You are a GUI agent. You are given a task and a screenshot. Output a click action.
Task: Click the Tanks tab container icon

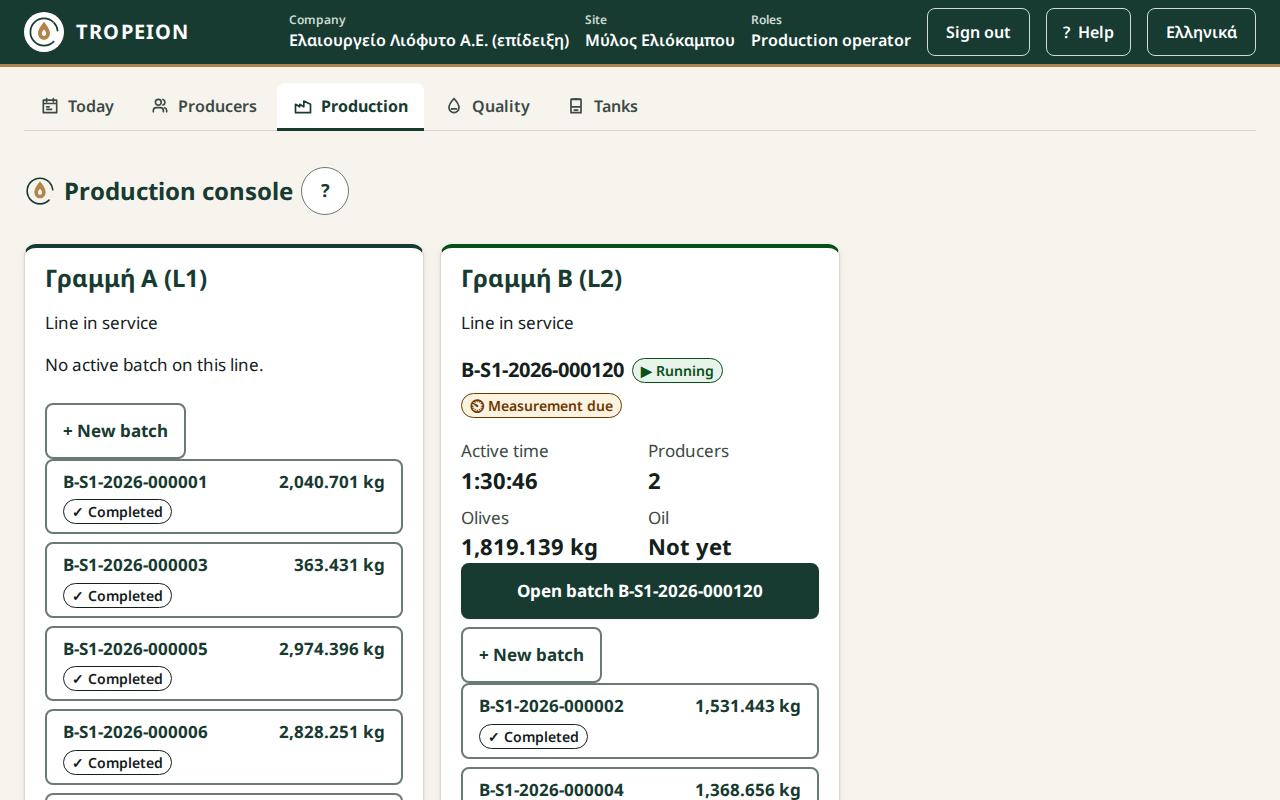[x=576, y=106]
